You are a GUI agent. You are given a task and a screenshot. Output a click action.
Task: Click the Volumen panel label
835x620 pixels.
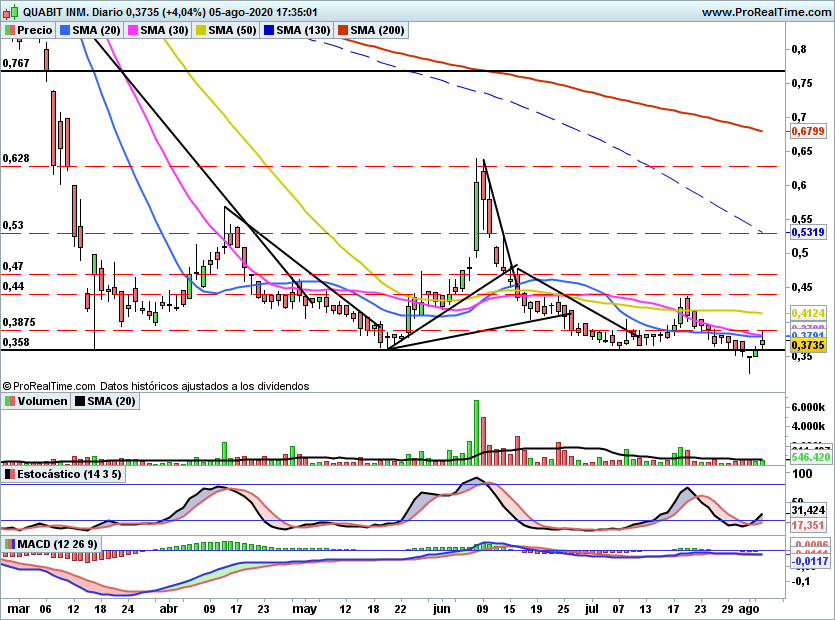42,401
